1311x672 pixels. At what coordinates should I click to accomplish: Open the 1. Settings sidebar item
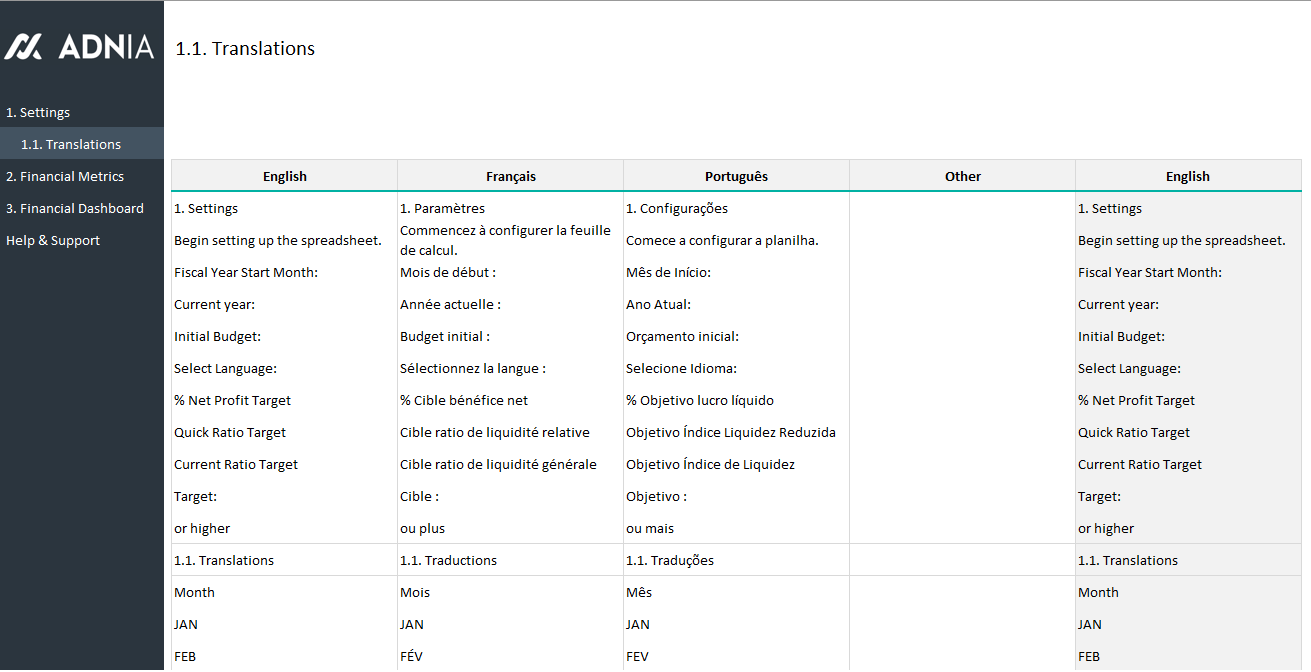point(38,112)
